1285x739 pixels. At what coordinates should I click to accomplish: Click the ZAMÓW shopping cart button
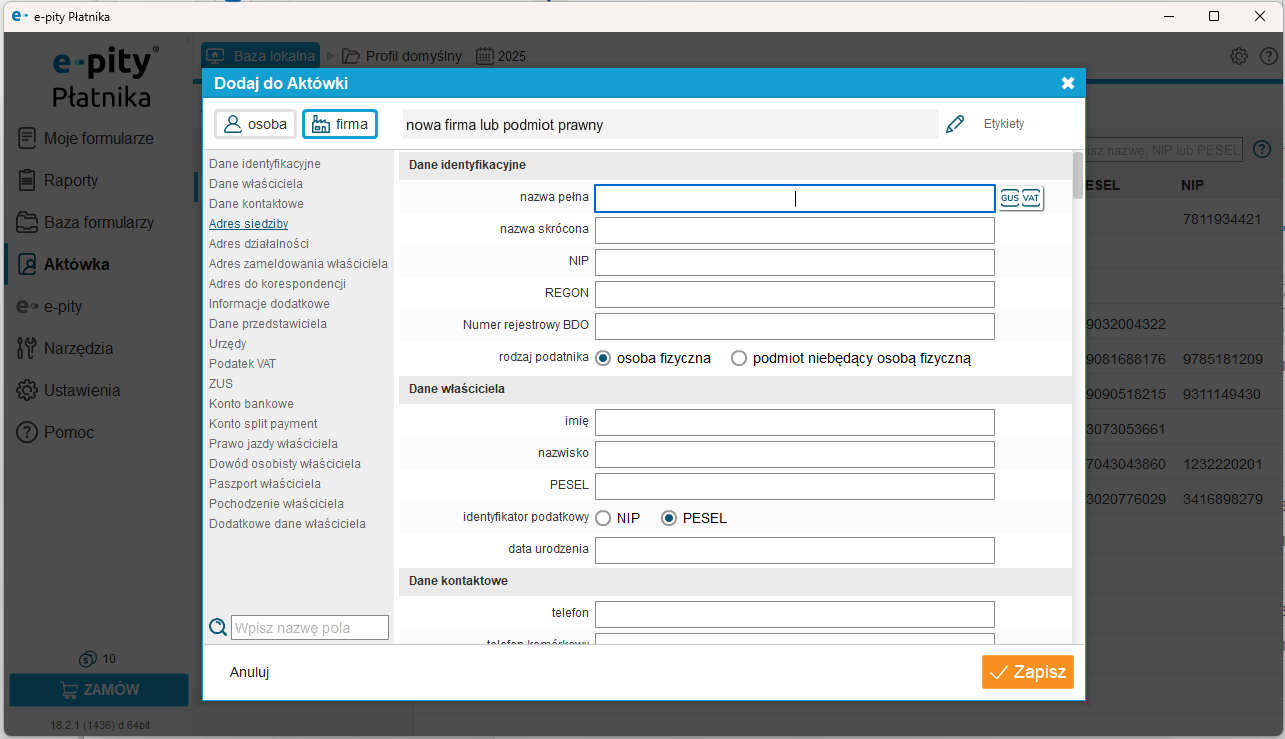tap(99, 690)
